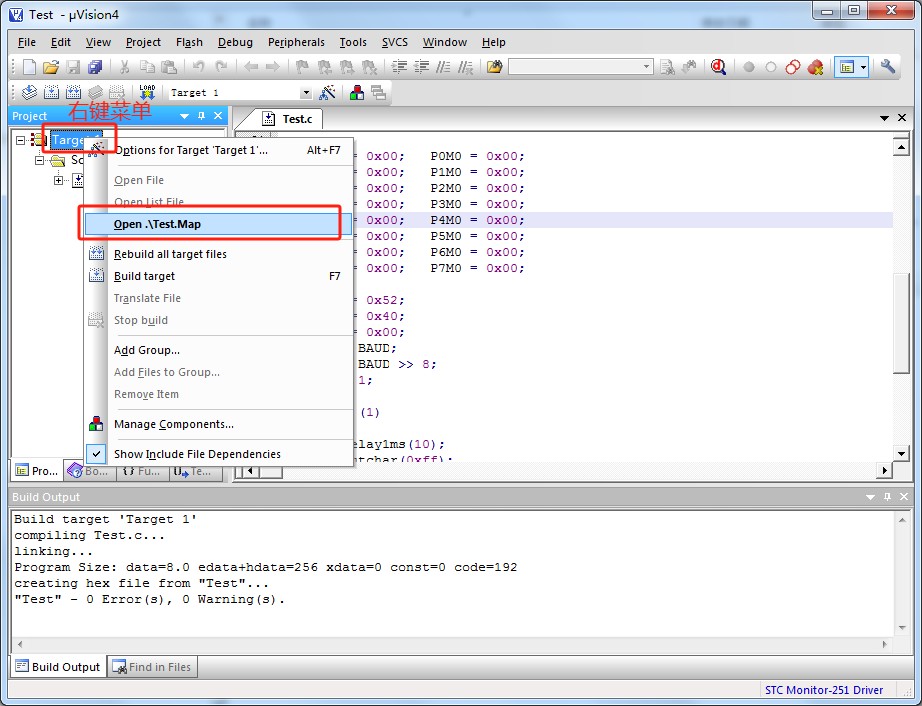Click the Manage Components colored blocks icon

point(356,92)
